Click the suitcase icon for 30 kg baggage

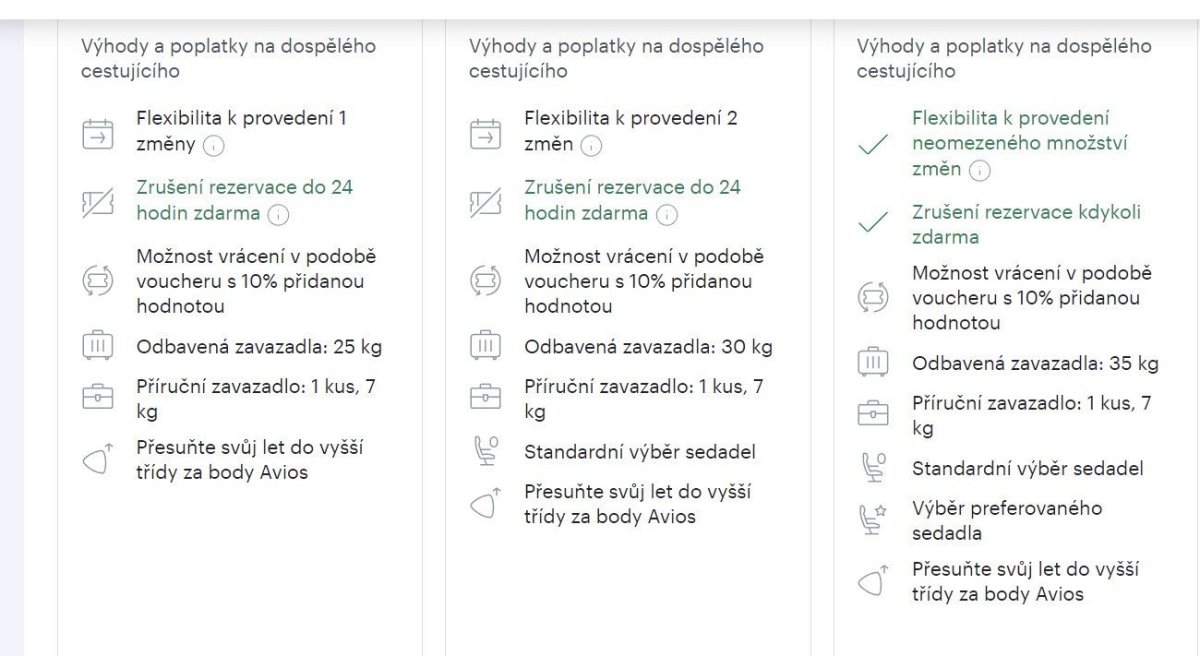point(485,347)
